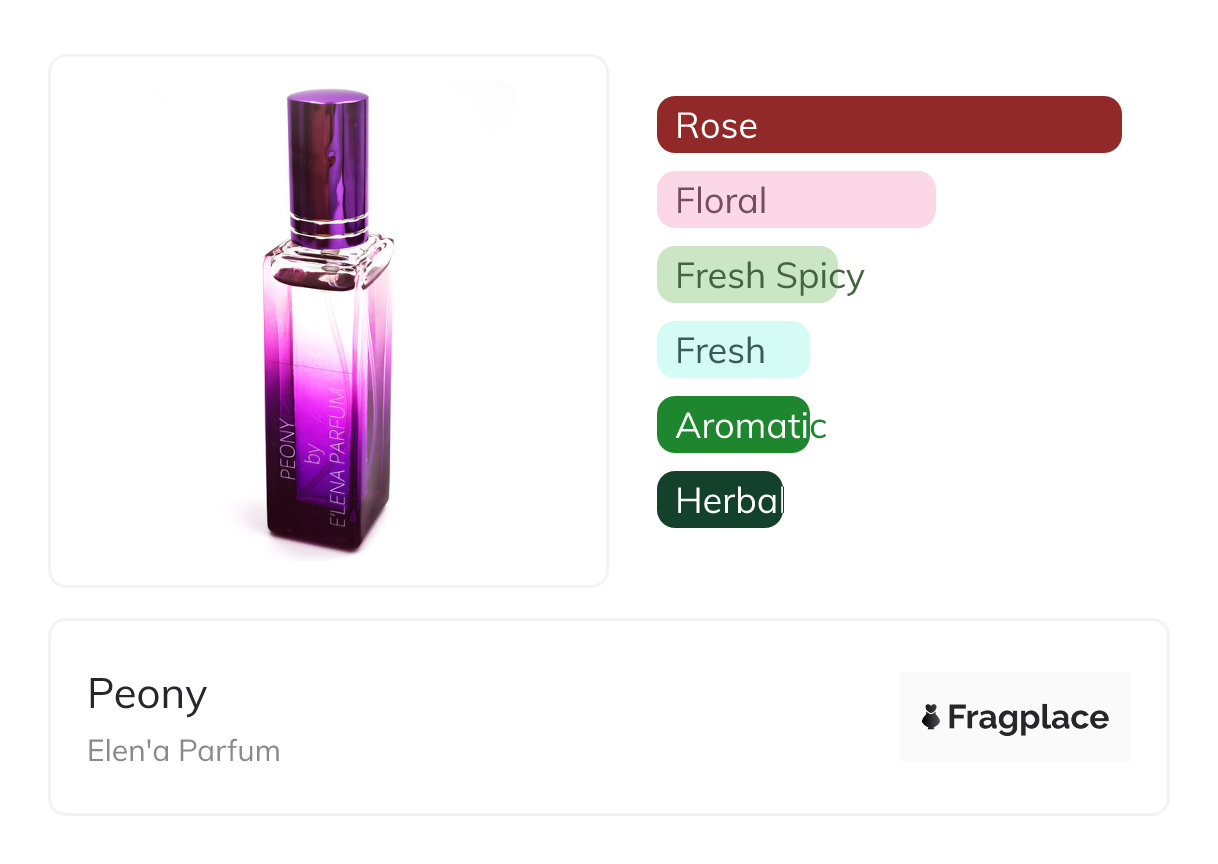Select the dark red Rose accord bar

pyautogui.click(x=889, y=125)
